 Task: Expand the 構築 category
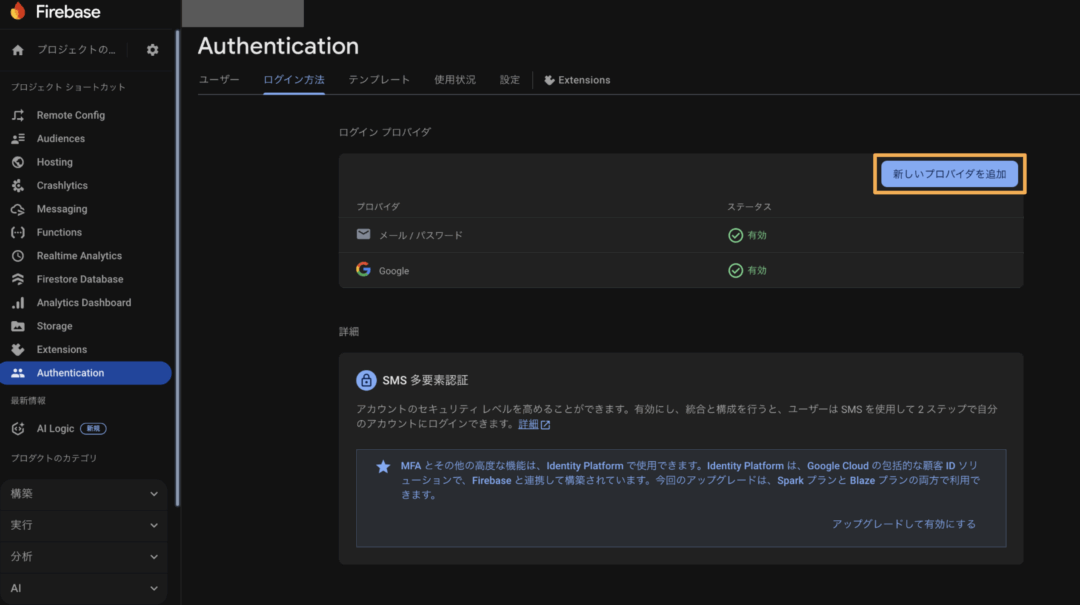click(84, 493)
